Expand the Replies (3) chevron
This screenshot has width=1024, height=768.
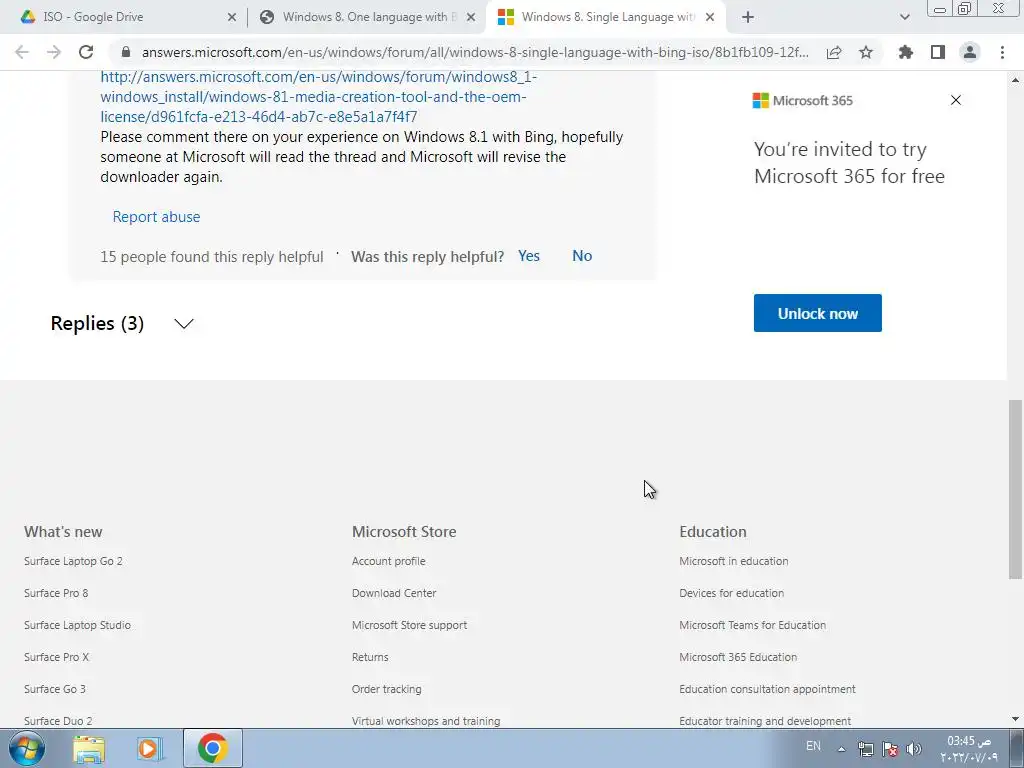184,324
